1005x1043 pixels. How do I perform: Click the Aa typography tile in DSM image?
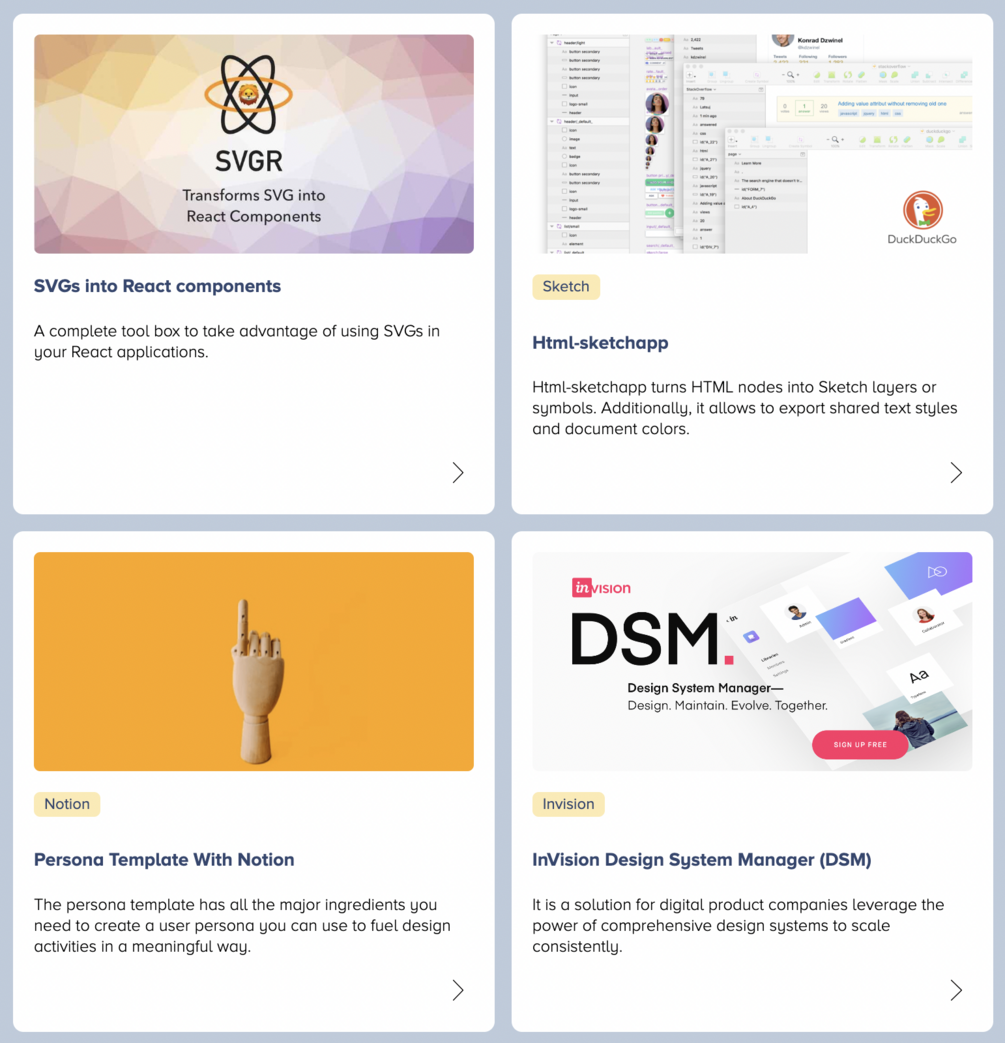(919, 678)
